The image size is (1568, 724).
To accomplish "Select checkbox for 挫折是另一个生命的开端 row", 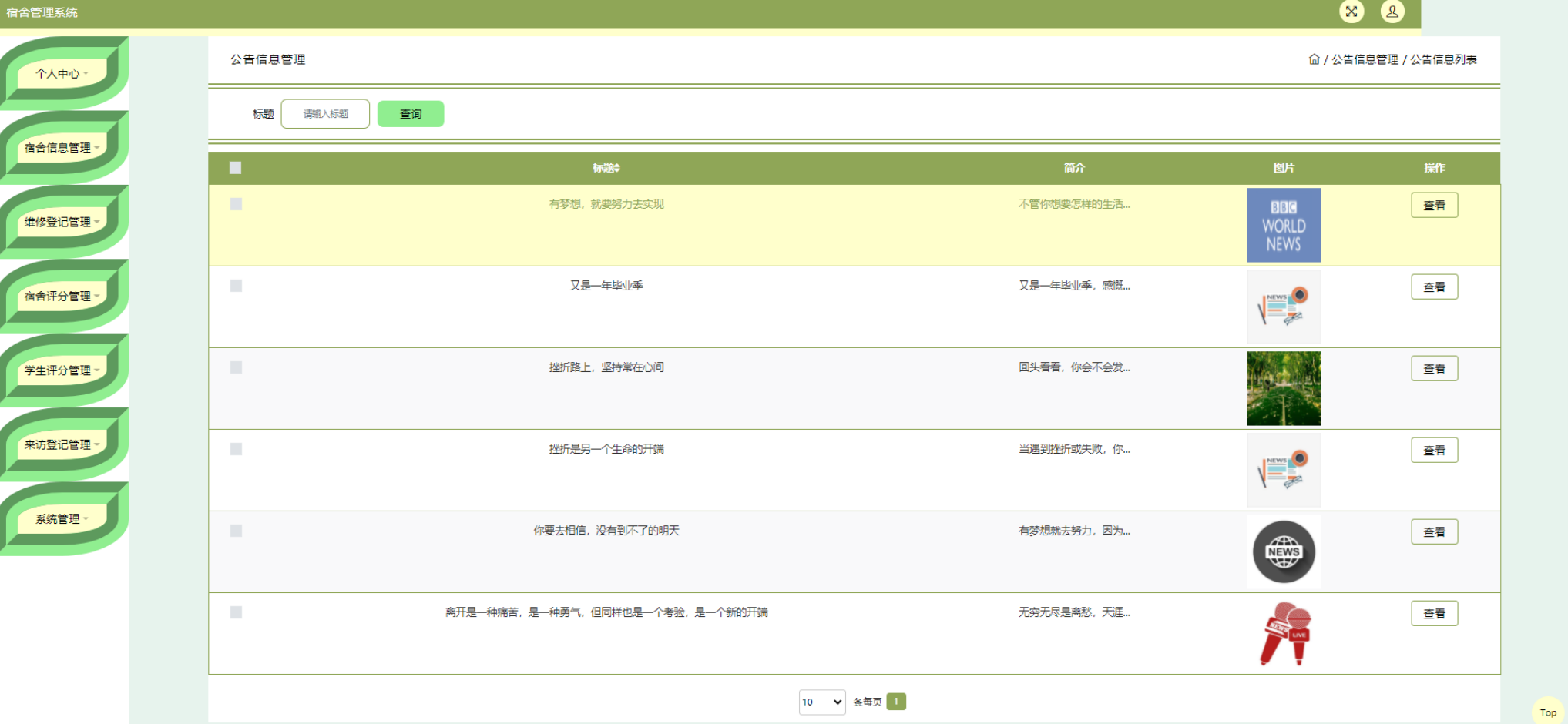I will click(236, 449).
